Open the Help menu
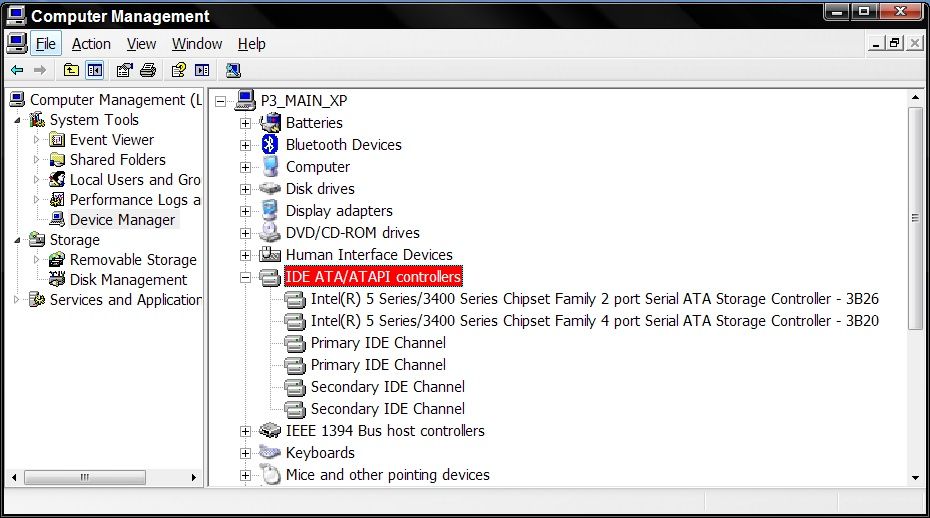 [x=251, y=44]
